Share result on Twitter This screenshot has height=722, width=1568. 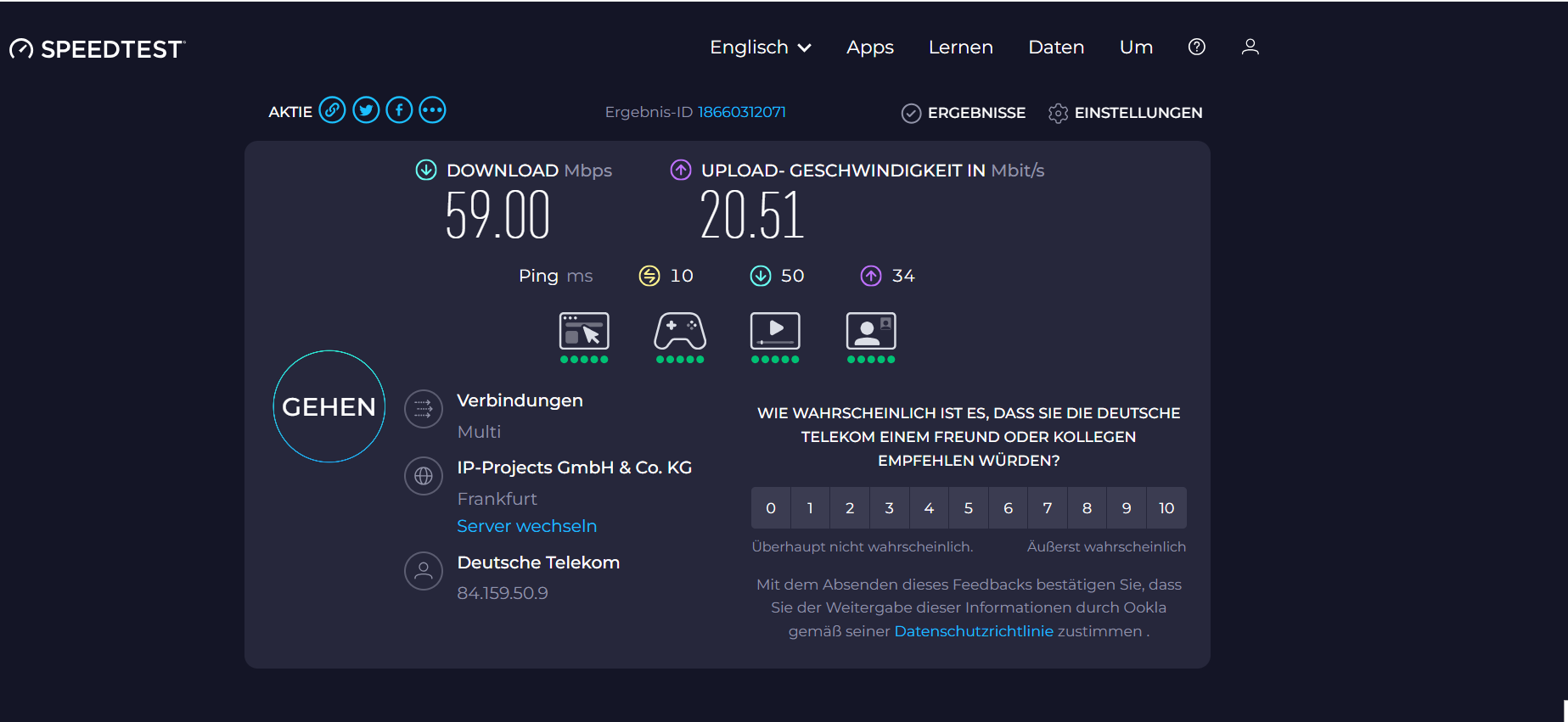pyautogui.click(x=366, y=110)
